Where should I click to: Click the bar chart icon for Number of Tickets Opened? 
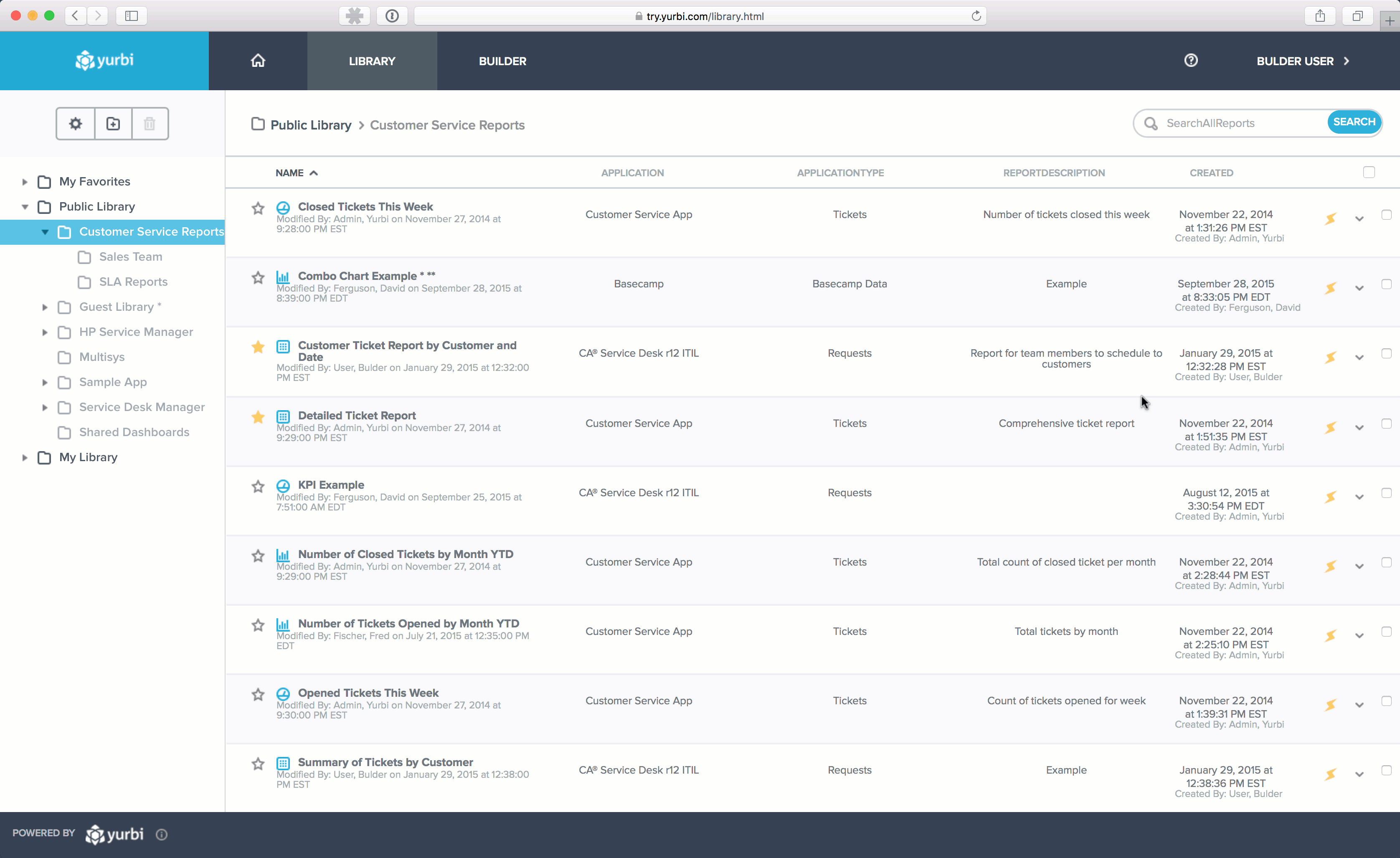(x=283, y=625)
